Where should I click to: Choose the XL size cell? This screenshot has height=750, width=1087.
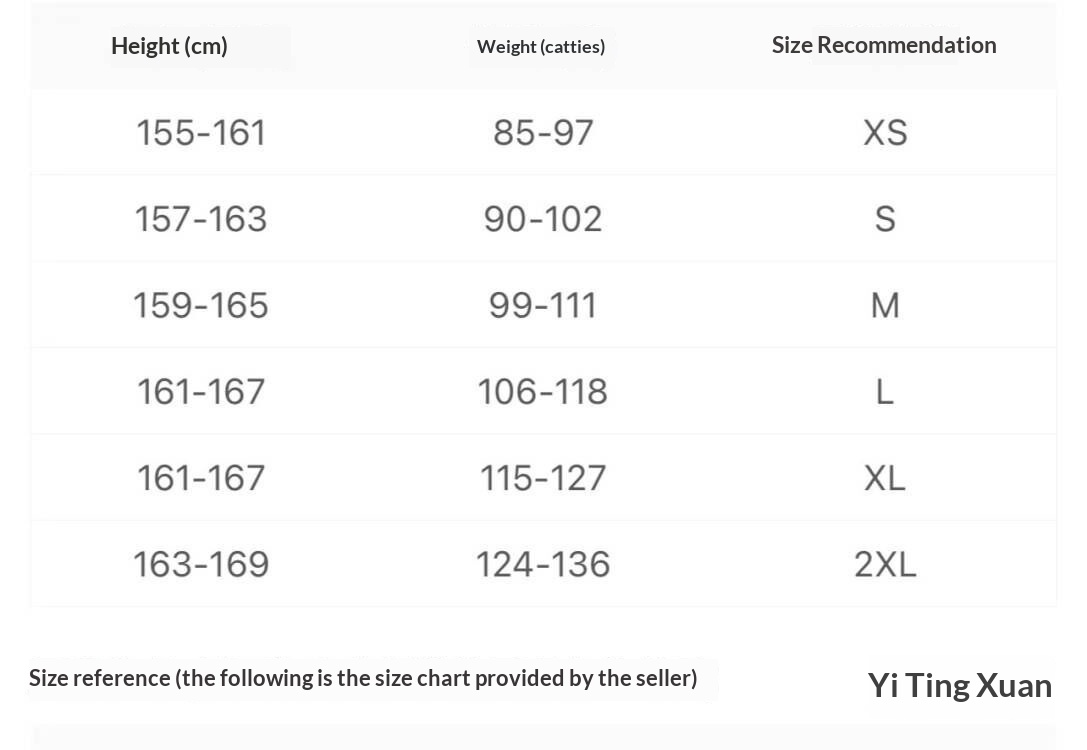(x=885, y=478)
